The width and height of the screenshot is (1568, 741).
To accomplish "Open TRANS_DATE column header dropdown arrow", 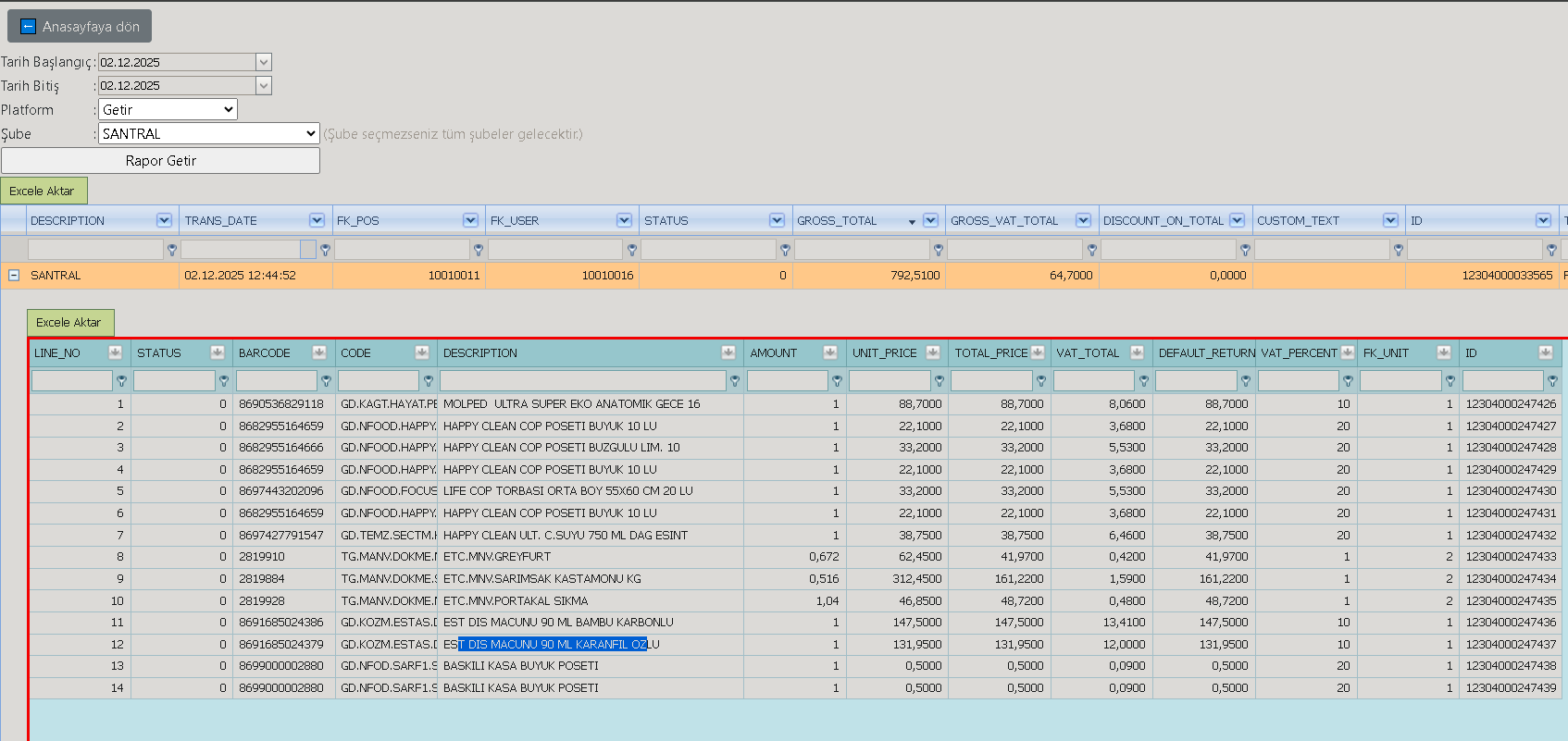I will click(x=317, y=220).
